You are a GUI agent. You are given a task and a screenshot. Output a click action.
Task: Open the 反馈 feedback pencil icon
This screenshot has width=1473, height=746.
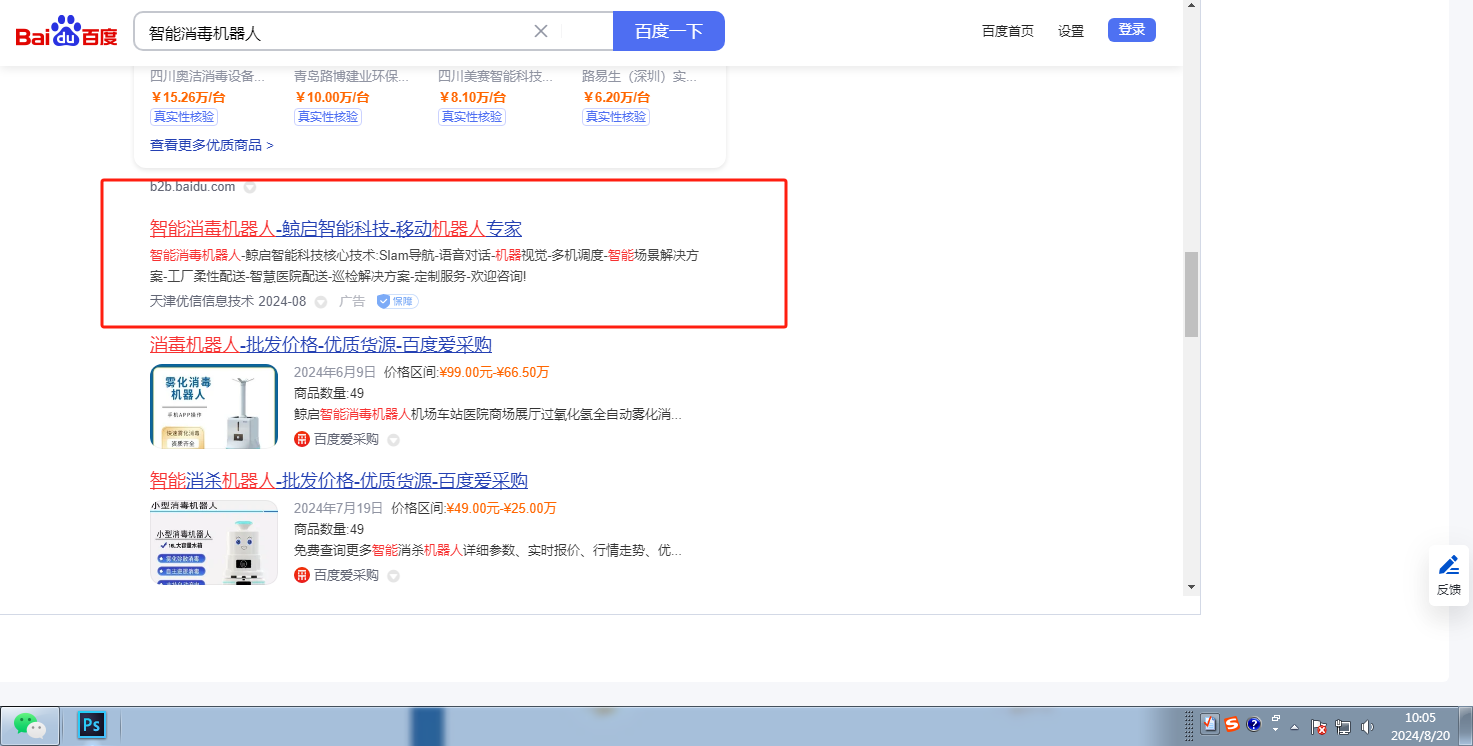pyautogui.click(x=1449, y=565)
